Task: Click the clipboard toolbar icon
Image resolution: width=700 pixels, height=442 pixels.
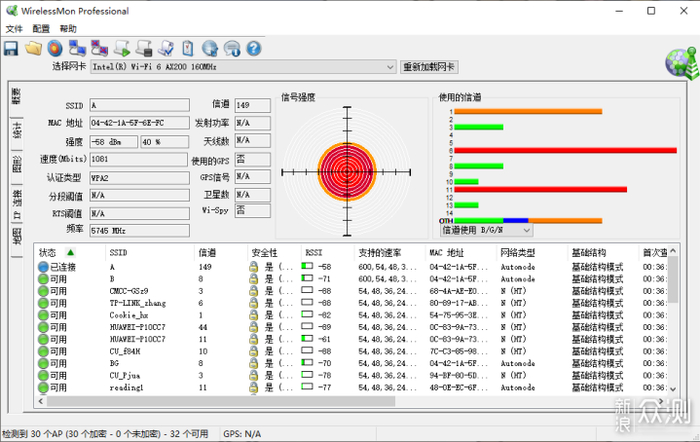Action: click(x=188, y=48)
